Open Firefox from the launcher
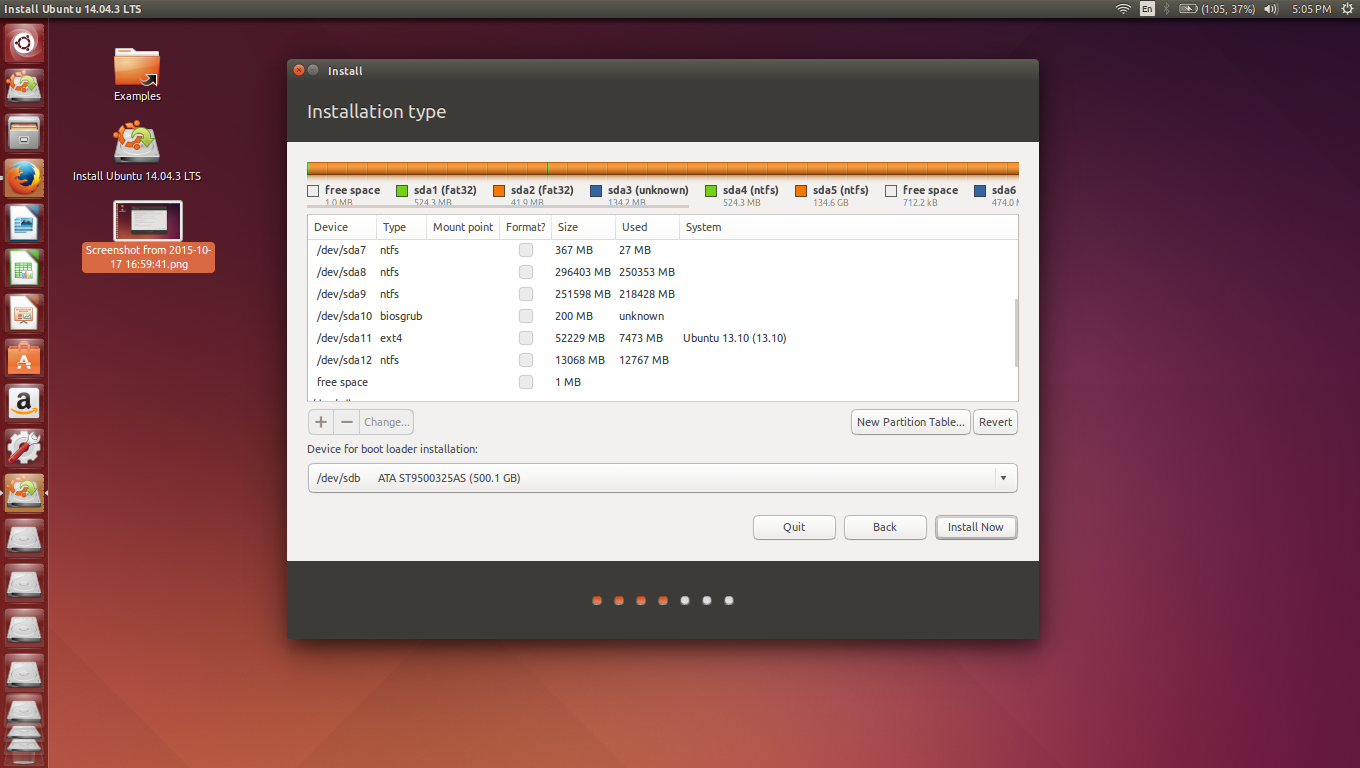The width and height of the screenshot is (1360, 768). 24,178
